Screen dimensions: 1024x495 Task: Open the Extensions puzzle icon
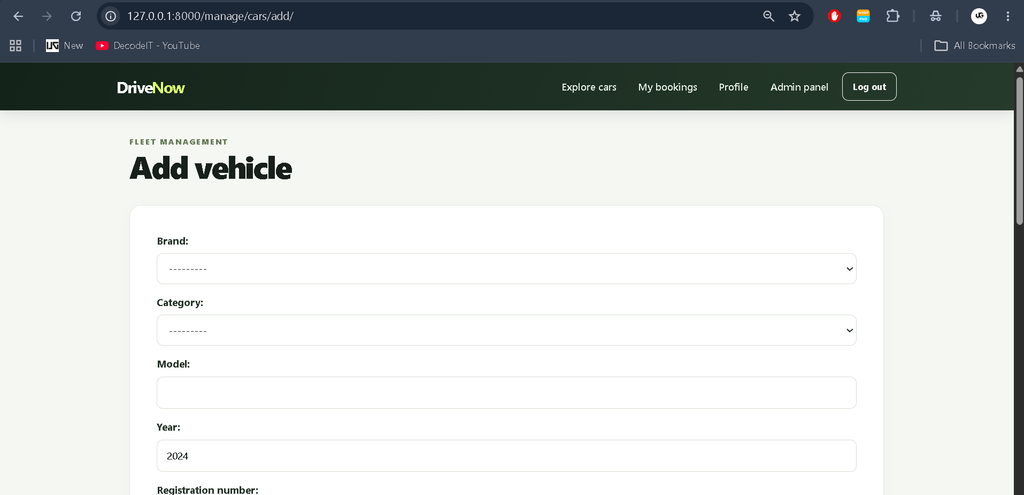pos(892,16)
